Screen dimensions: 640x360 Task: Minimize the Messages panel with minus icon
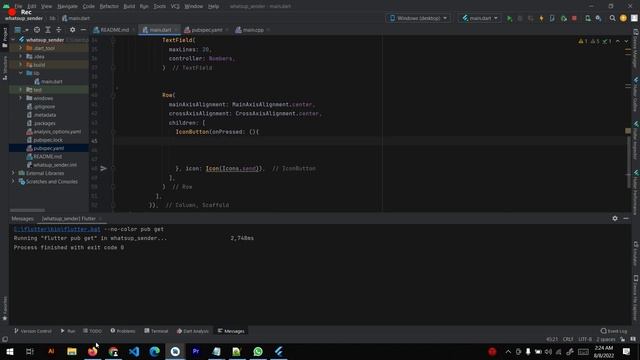pyautogui.click(x=626, y=218)
